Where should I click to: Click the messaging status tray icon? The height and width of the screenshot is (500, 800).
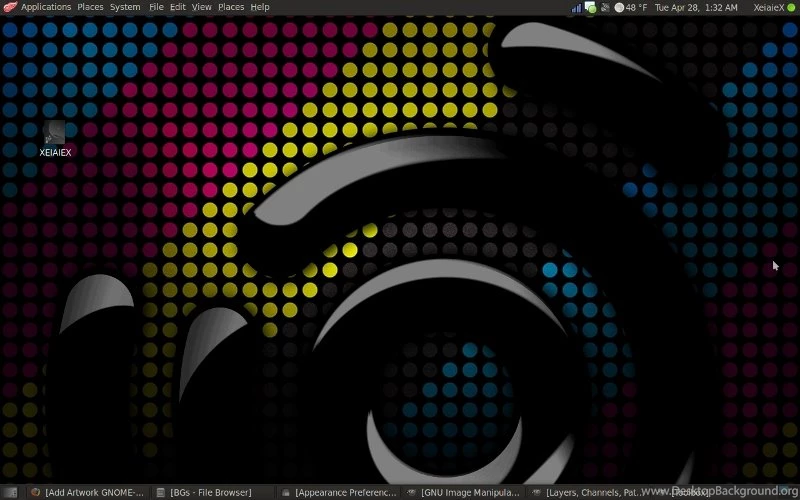(x=591, y=7)
